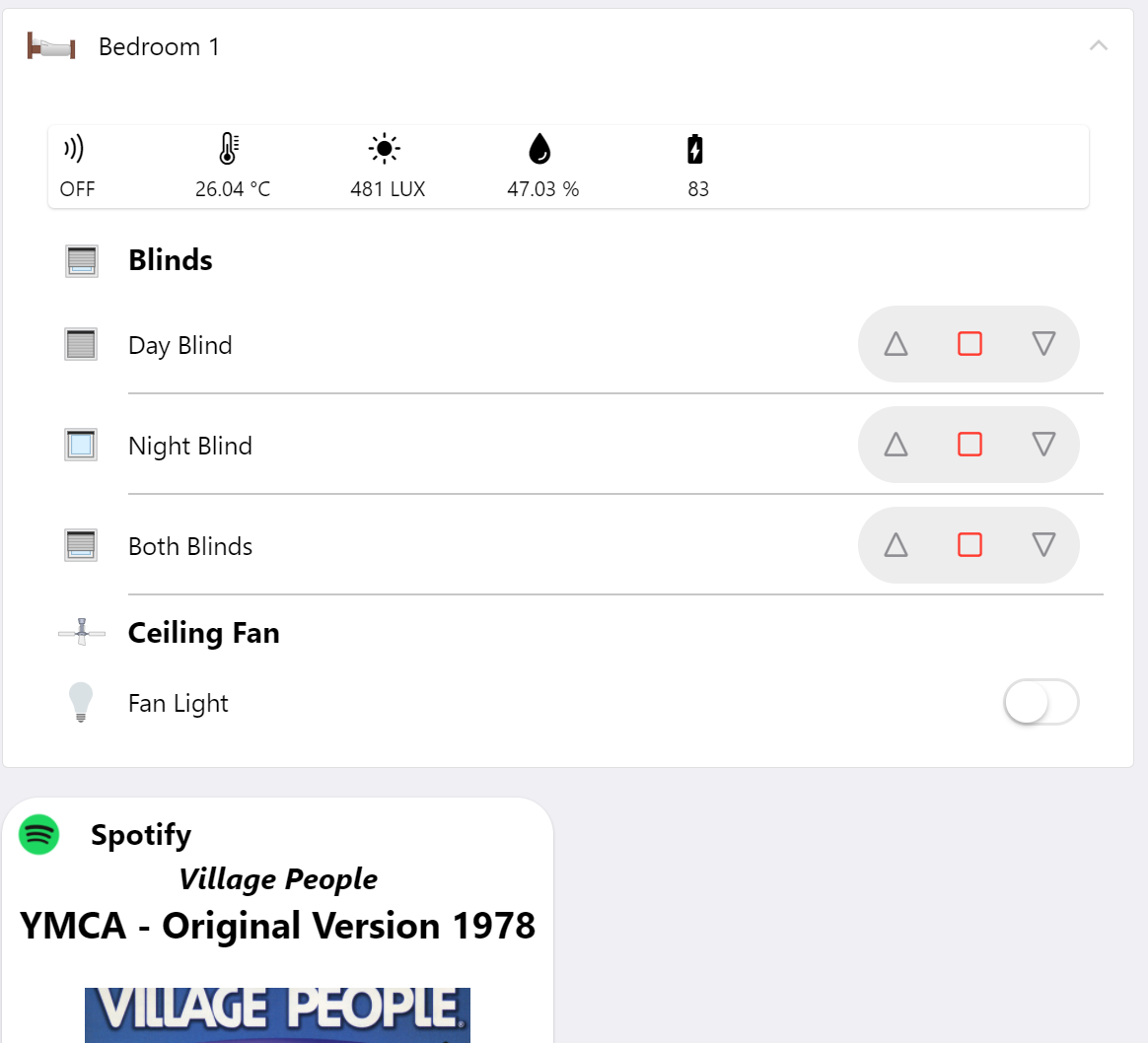
Task: Click the motion sensor OFF status
Action: coord(77,167)
